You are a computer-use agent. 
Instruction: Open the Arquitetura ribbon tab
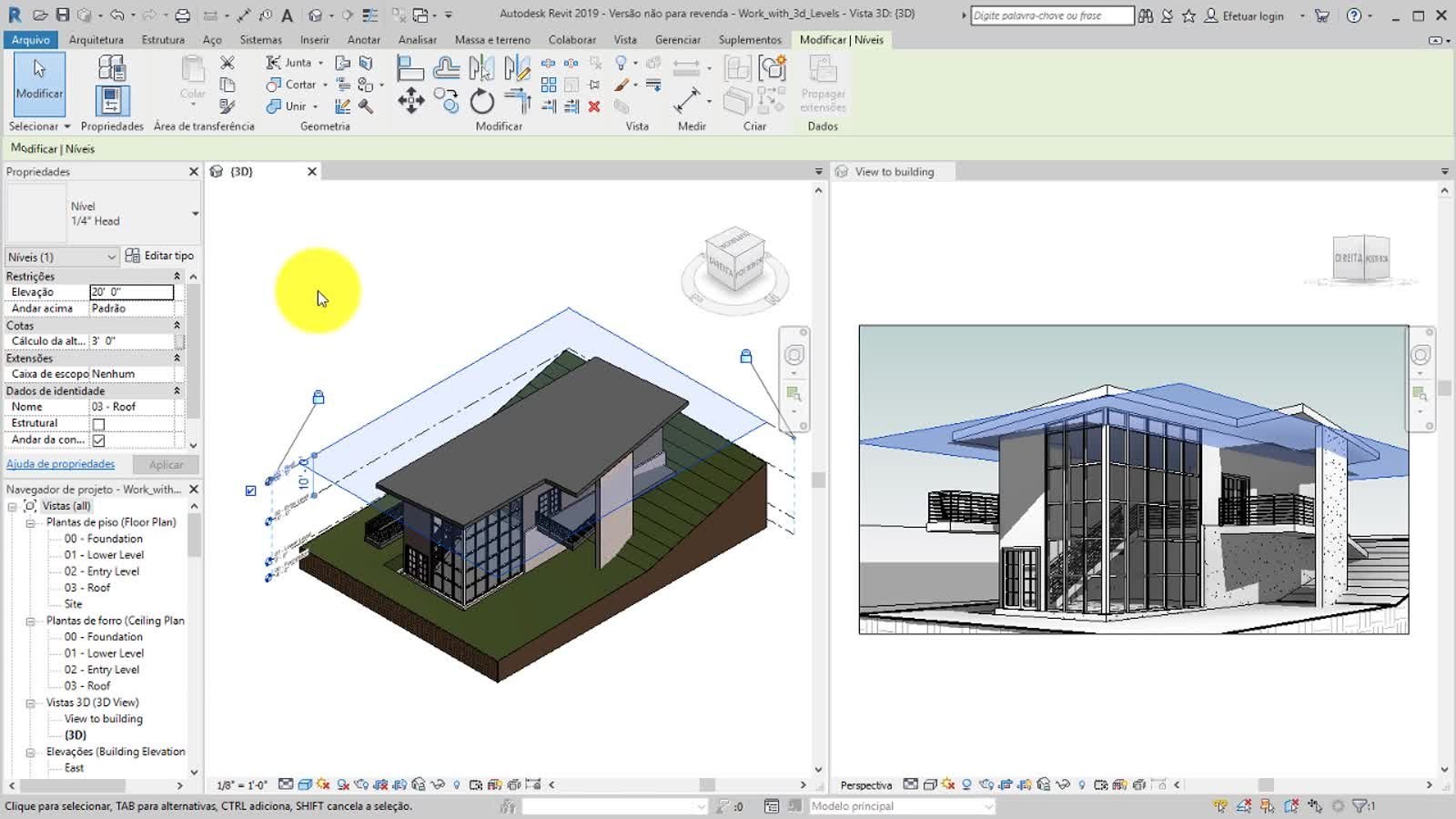[x=96, y=40]
